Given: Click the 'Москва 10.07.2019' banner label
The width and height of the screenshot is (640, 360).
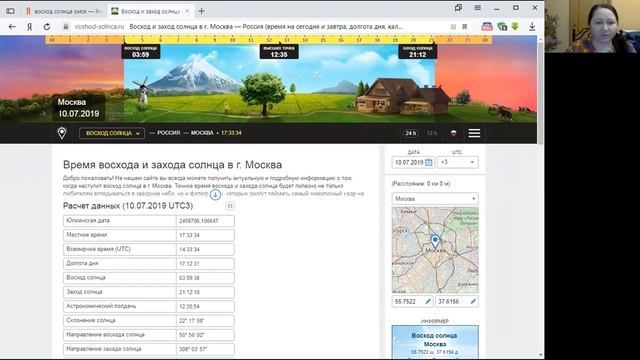Looking at the screenshot, I should tap(78, 108).
